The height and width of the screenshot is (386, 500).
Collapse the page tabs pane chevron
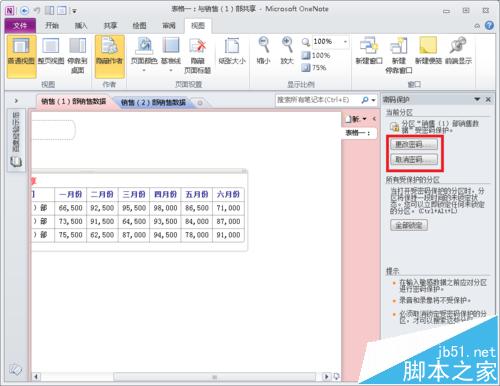point(374,119)
